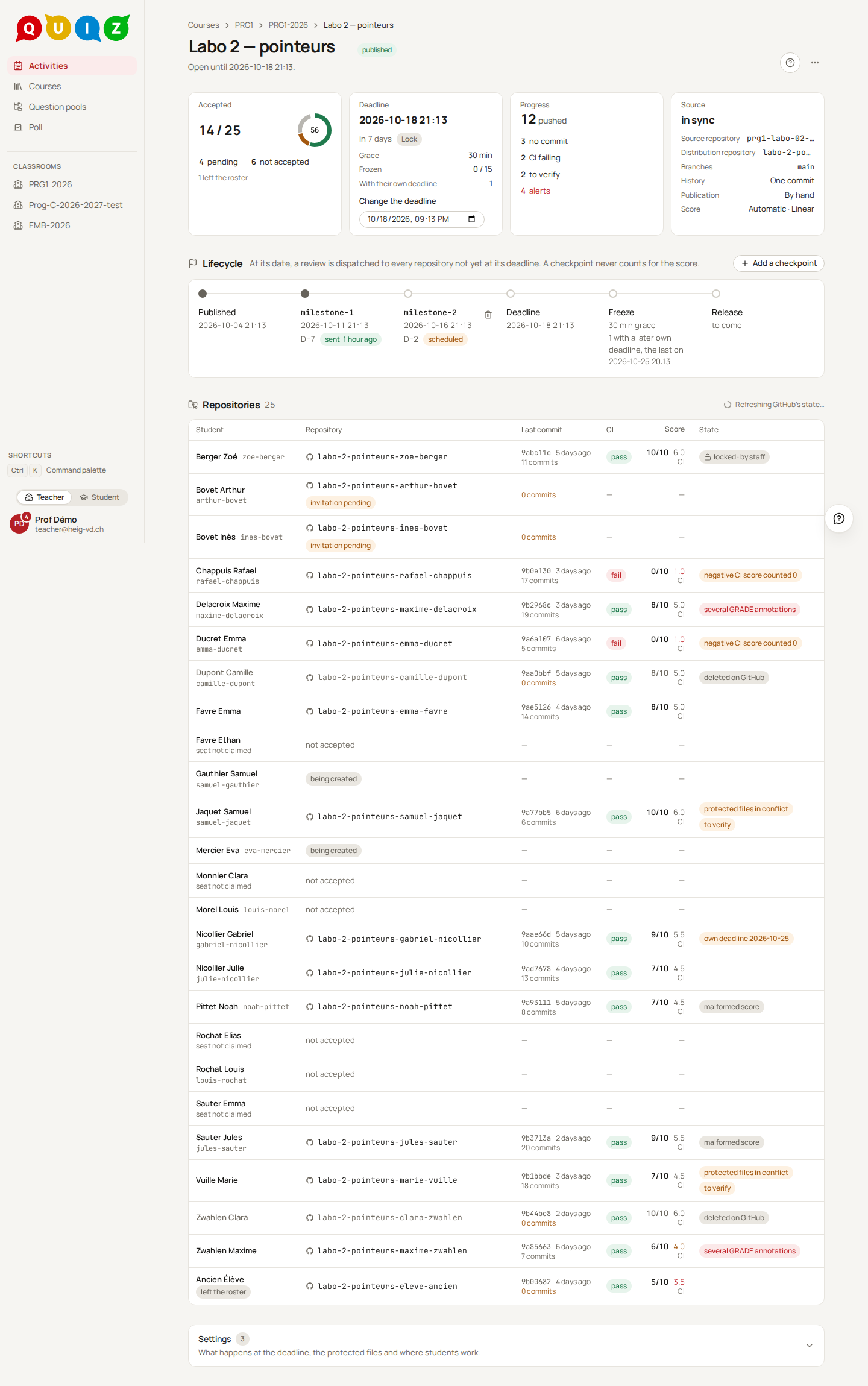Screen dimensions: 868x1386
Task: Click the pass CI badge for Nicollier Julie
Action: pos(619,973)
